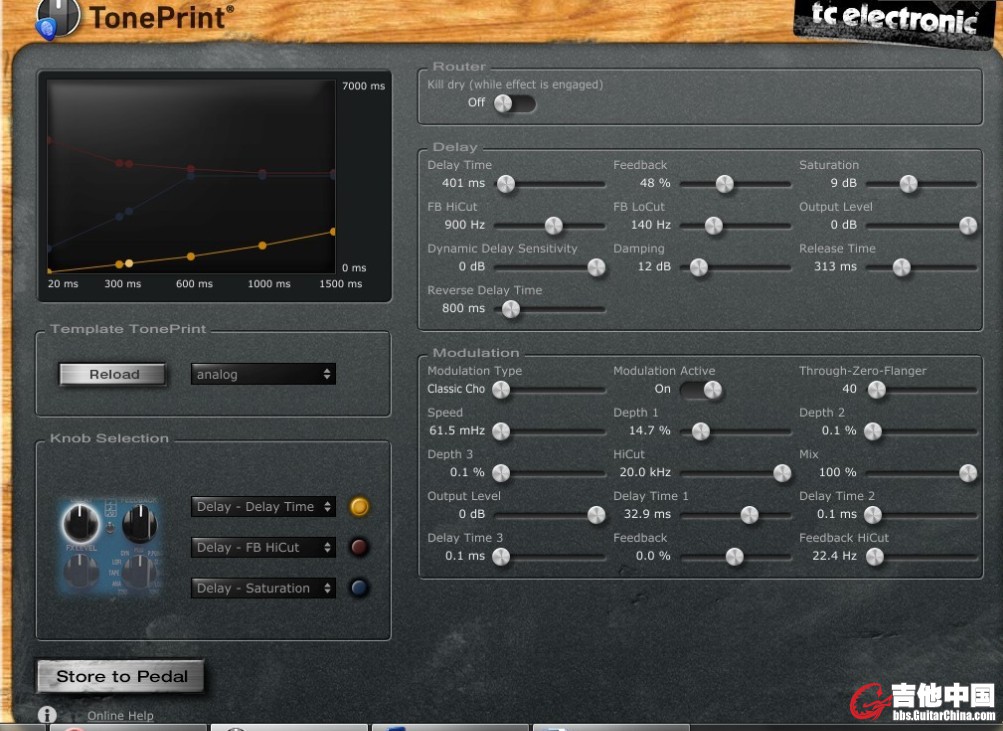Click the Through-Zero-Flanger slider handle
The image size is (1003, 731).
[x=877, y=389]
